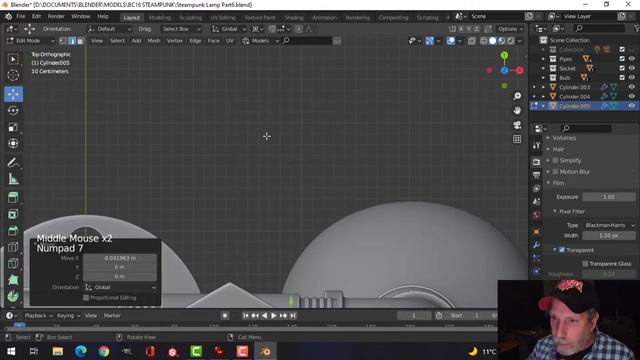Open the Edit Mode dropdown

(30, 41)
